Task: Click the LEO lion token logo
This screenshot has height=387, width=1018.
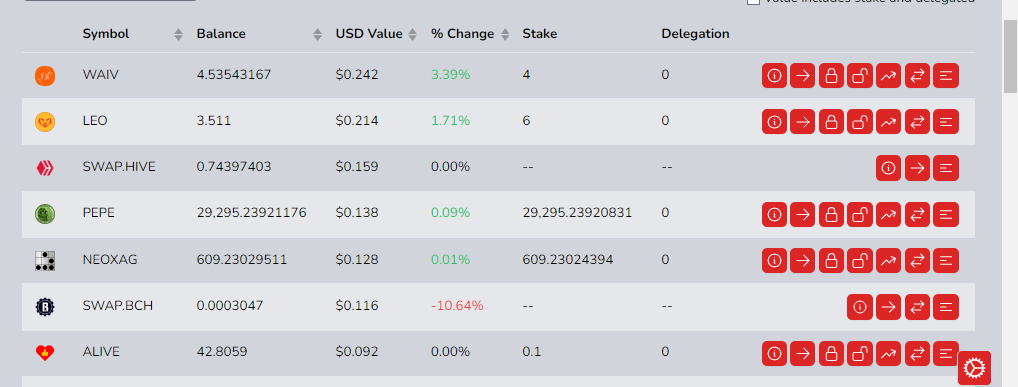Action: [45, 121]
